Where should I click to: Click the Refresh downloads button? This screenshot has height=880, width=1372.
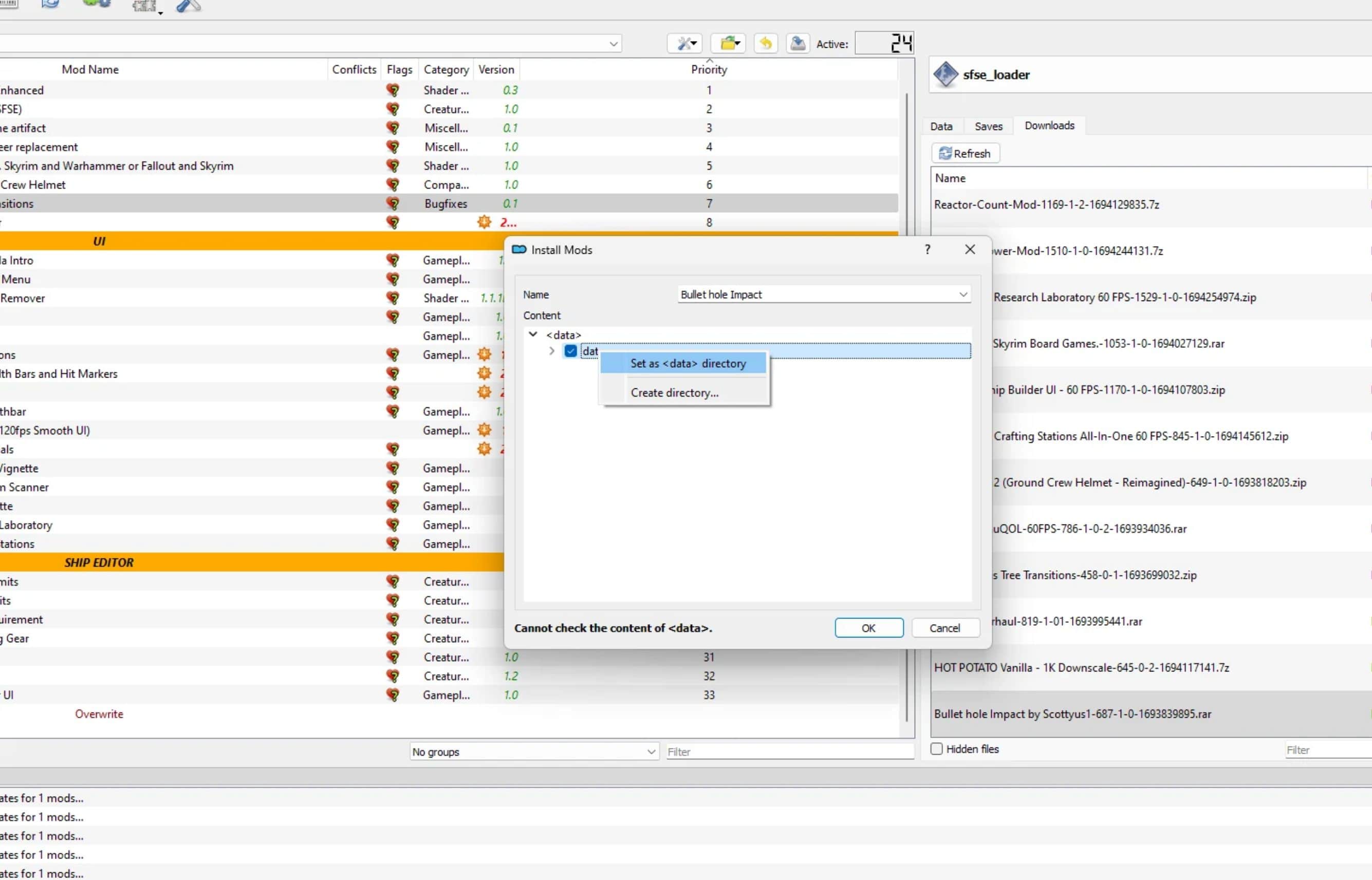tap(965, 153)
